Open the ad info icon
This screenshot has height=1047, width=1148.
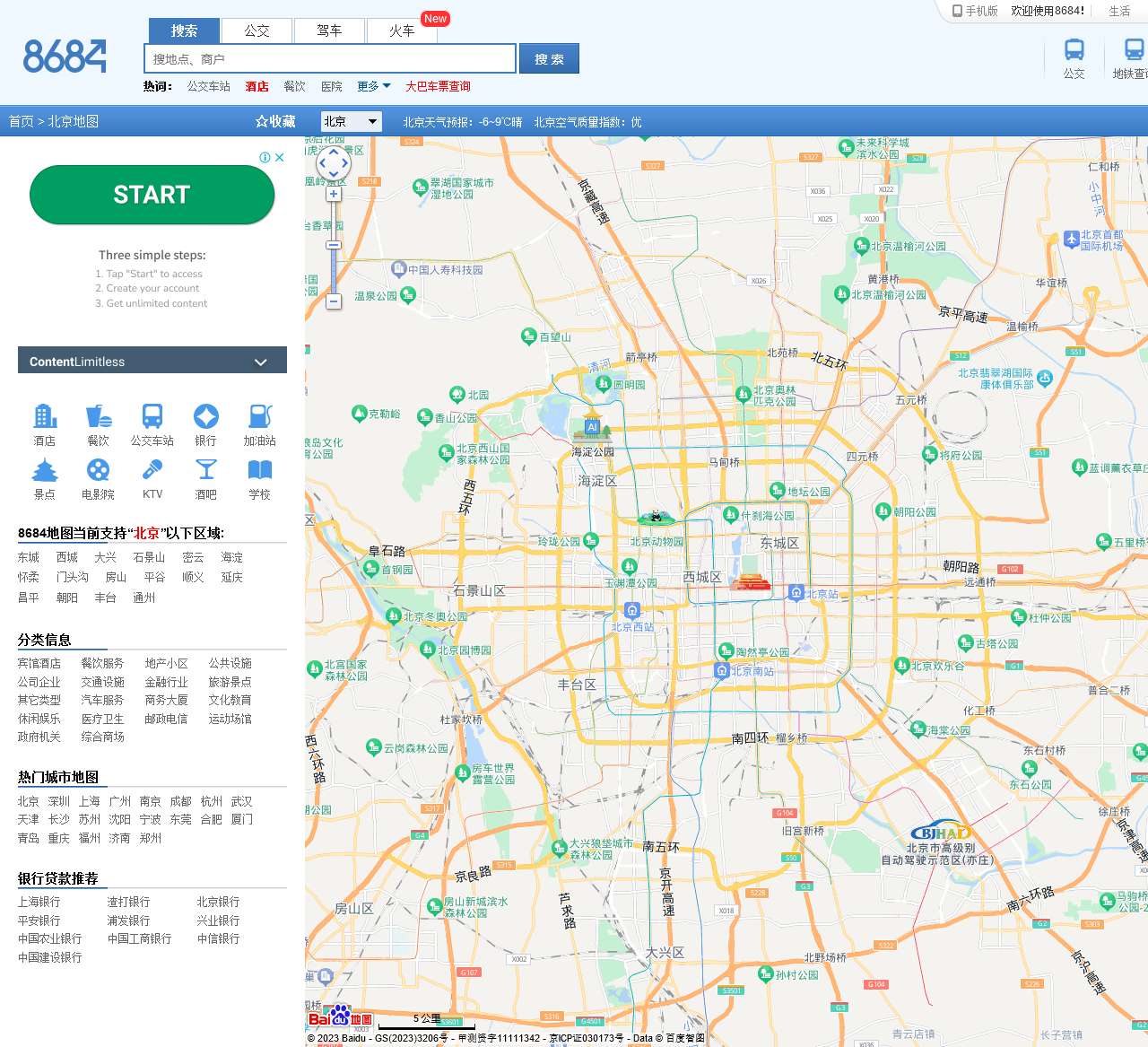click(265, 157)
